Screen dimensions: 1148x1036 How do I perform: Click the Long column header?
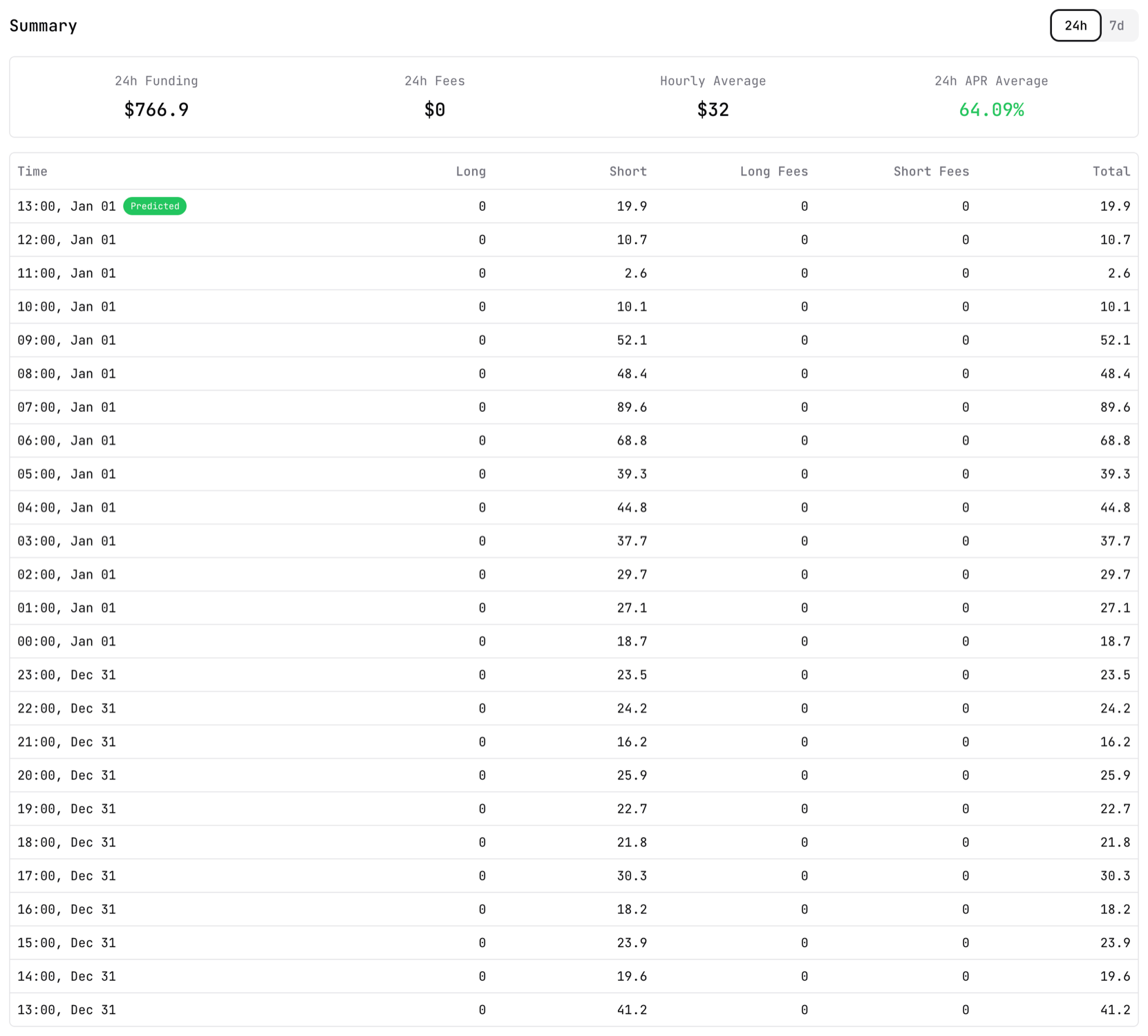tap(470, 171)
